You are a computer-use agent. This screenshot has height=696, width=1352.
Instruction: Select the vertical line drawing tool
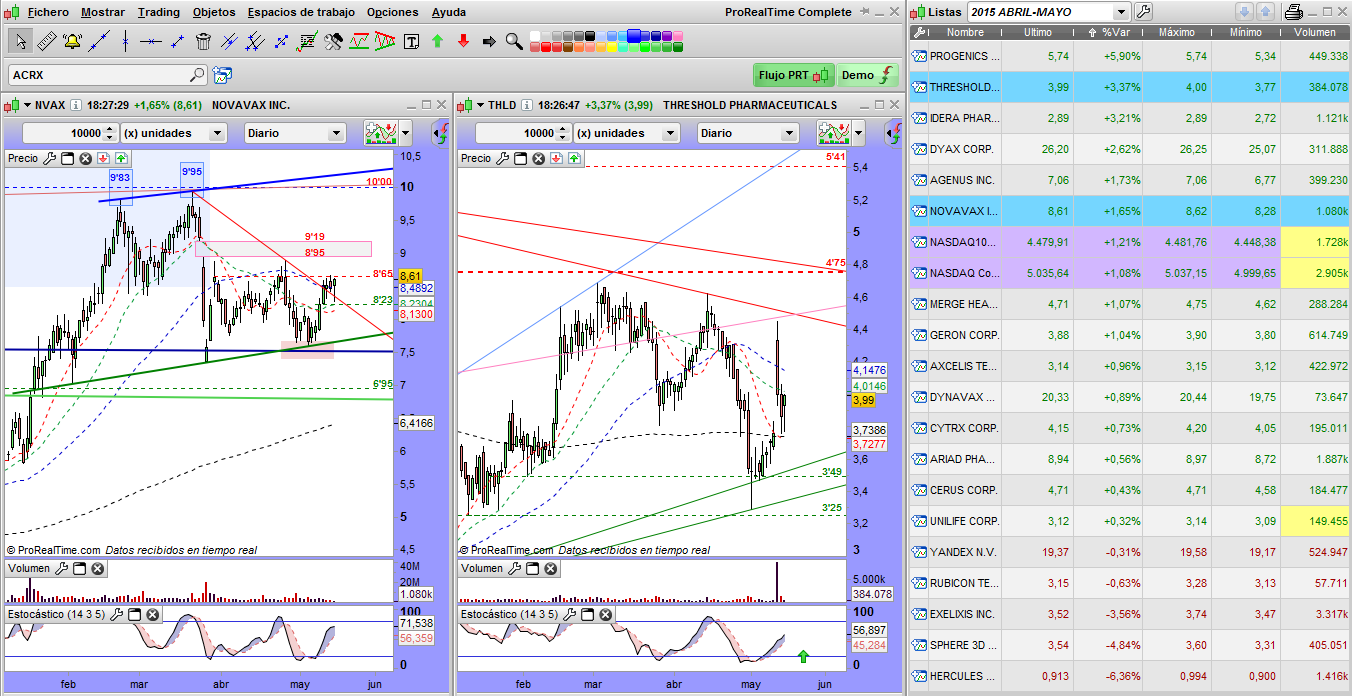[125, 41]
